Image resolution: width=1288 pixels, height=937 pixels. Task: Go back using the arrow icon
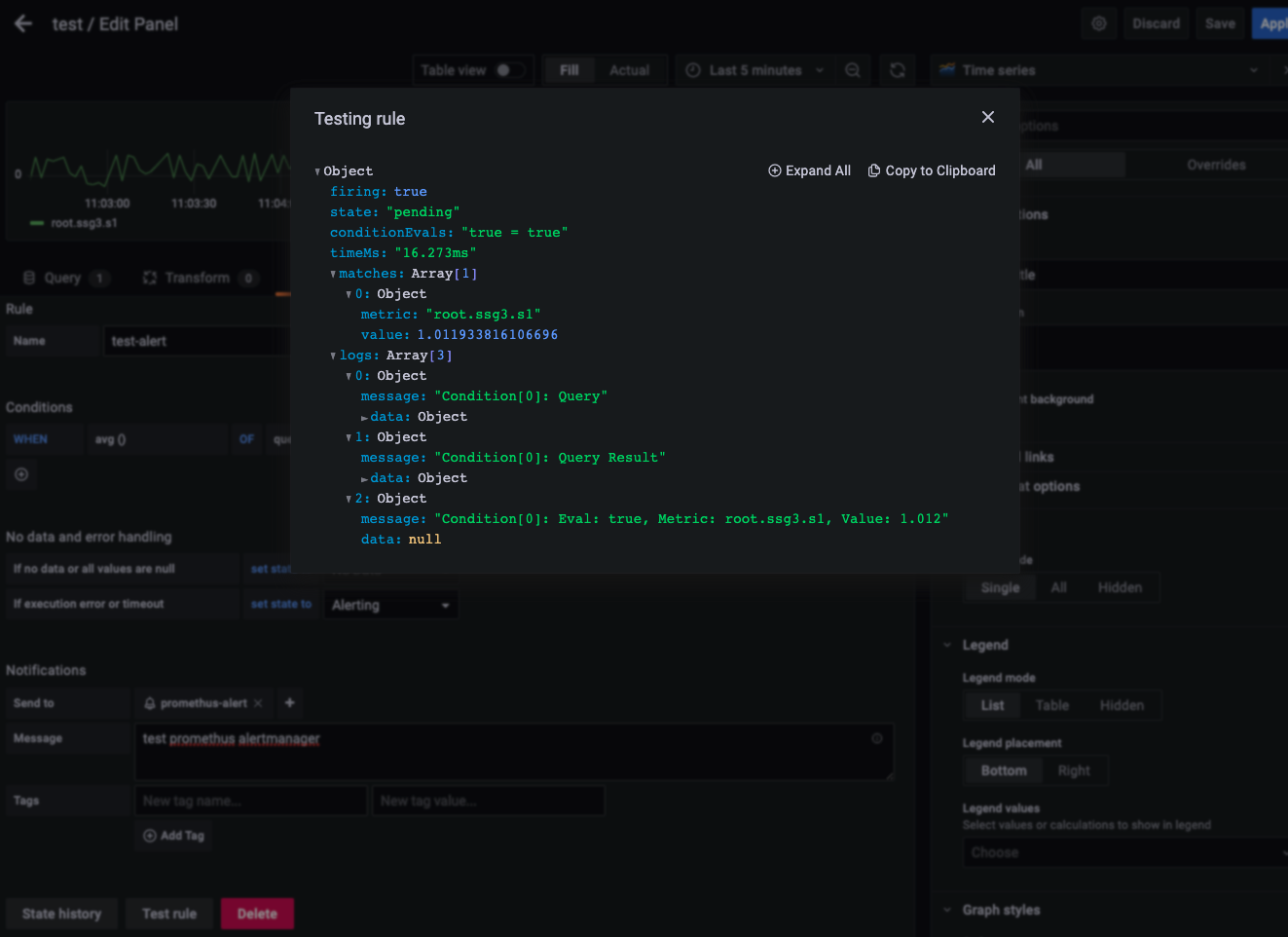(23, 23)
